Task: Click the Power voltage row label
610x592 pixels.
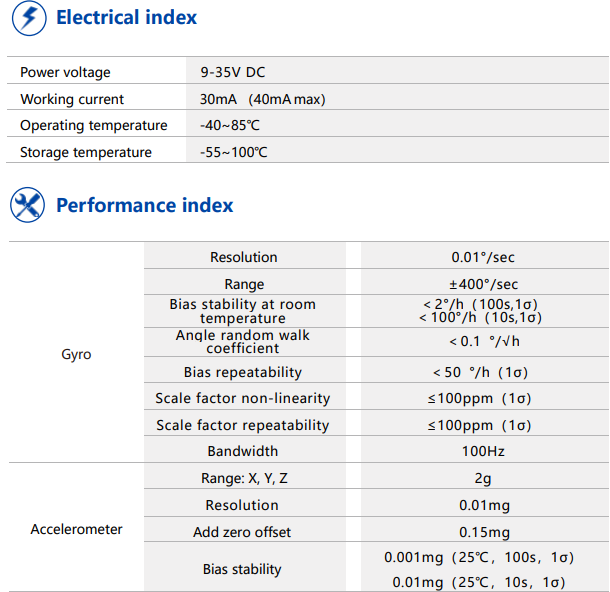Action: click(65, 72)
